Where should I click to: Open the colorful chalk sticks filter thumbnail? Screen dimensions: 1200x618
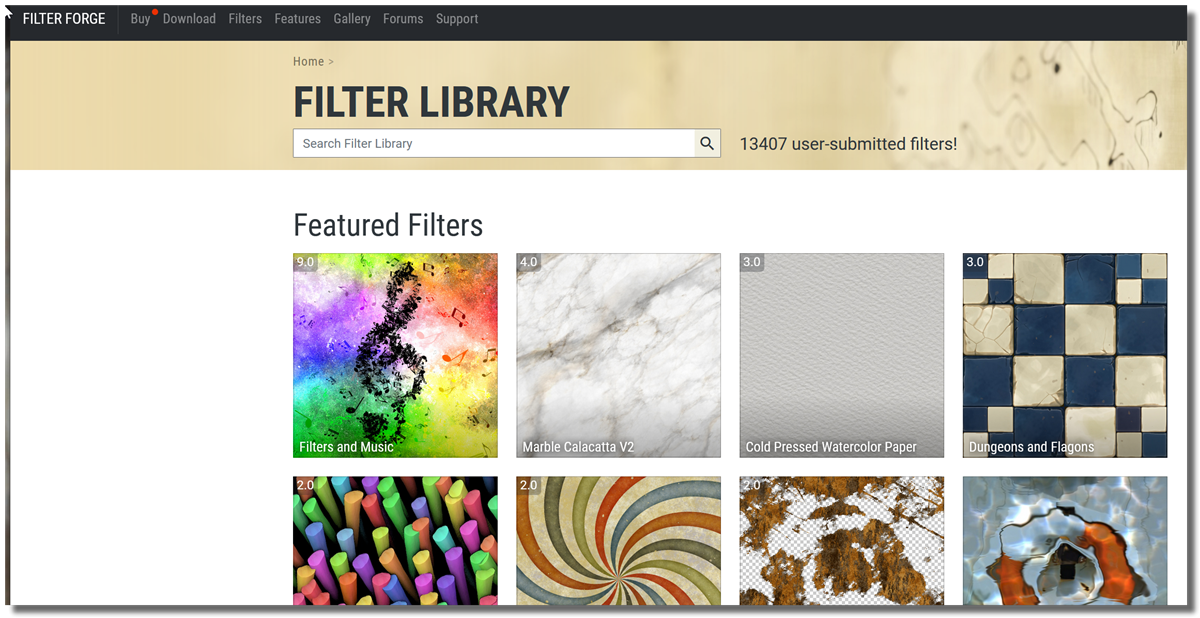(x=395, y=540)
